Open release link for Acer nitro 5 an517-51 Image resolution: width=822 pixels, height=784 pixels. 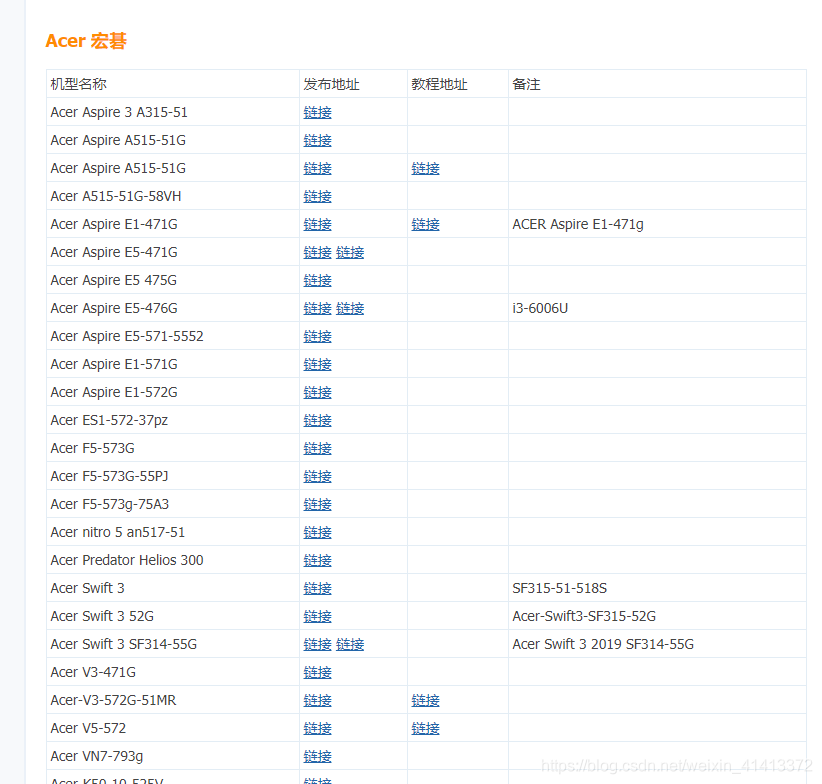click(317, 532)
